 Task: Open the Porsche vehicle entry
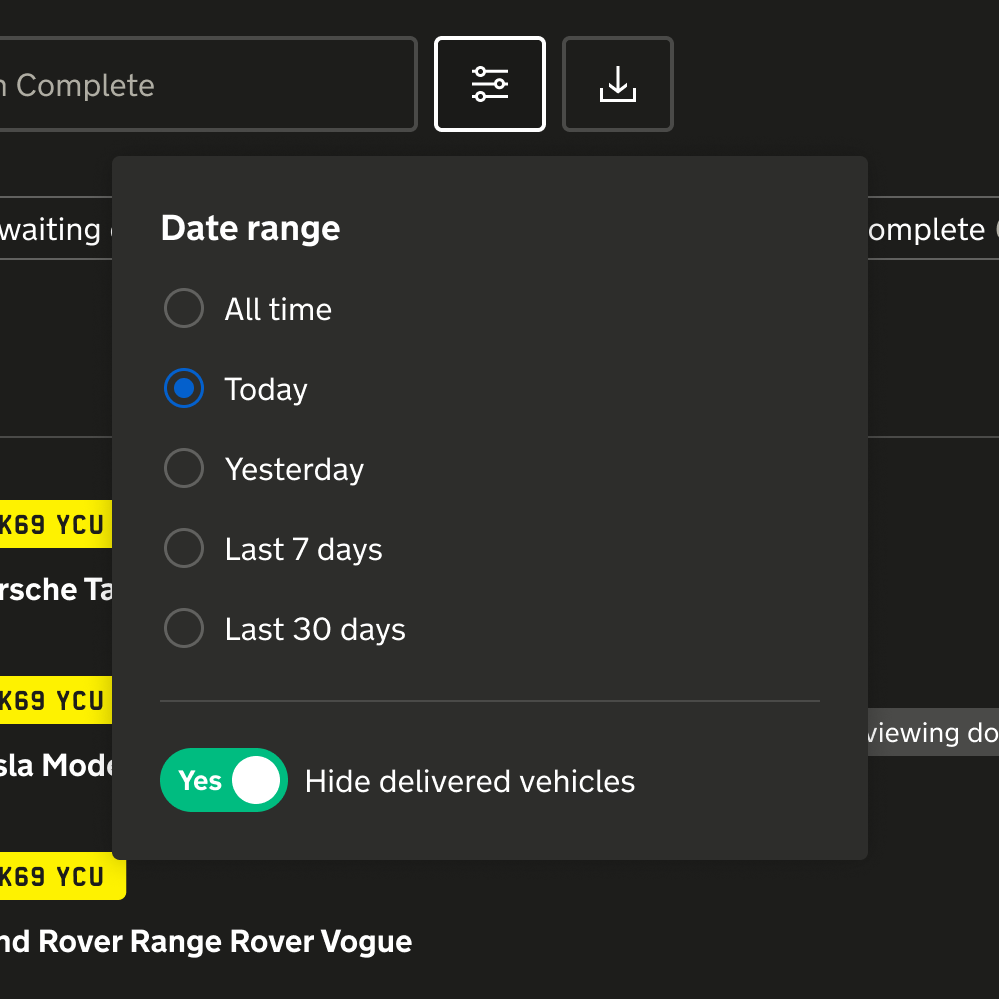[55, 589]
